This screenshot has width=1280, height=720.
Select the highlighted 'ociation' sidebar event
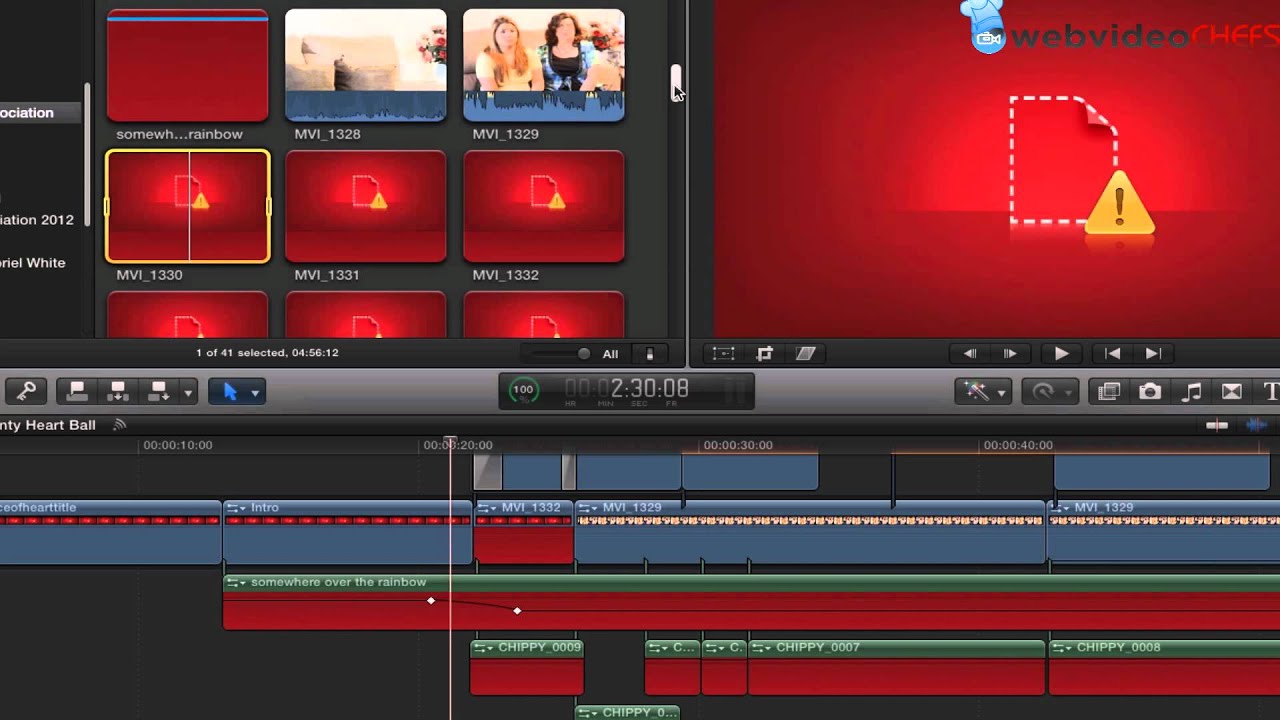coord(41,113)
